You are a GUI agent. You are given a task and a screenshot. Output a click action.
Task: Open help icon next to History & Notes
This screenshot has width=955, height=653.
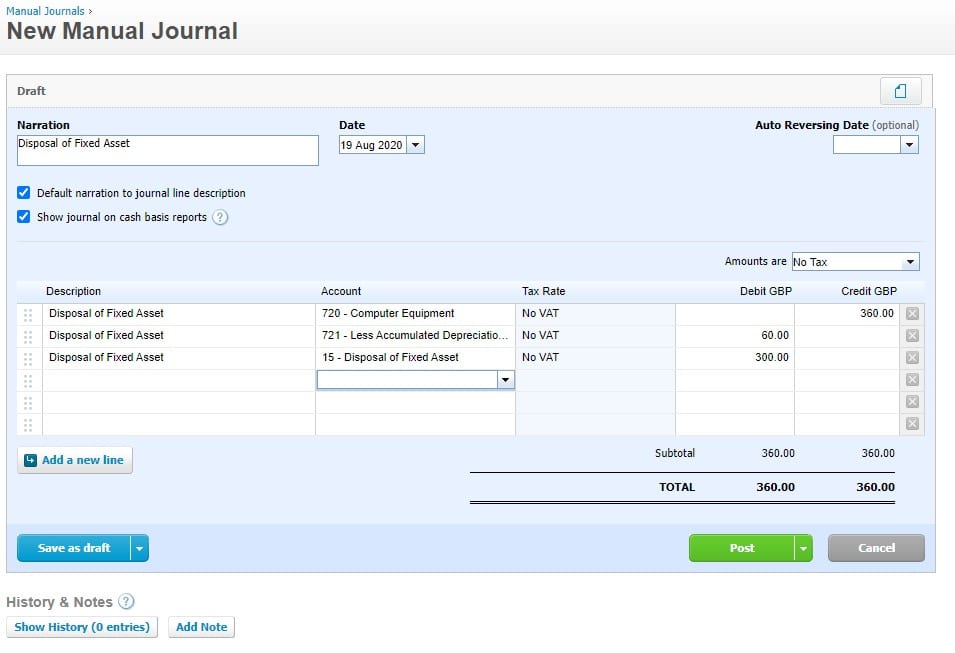coord(126,602)
